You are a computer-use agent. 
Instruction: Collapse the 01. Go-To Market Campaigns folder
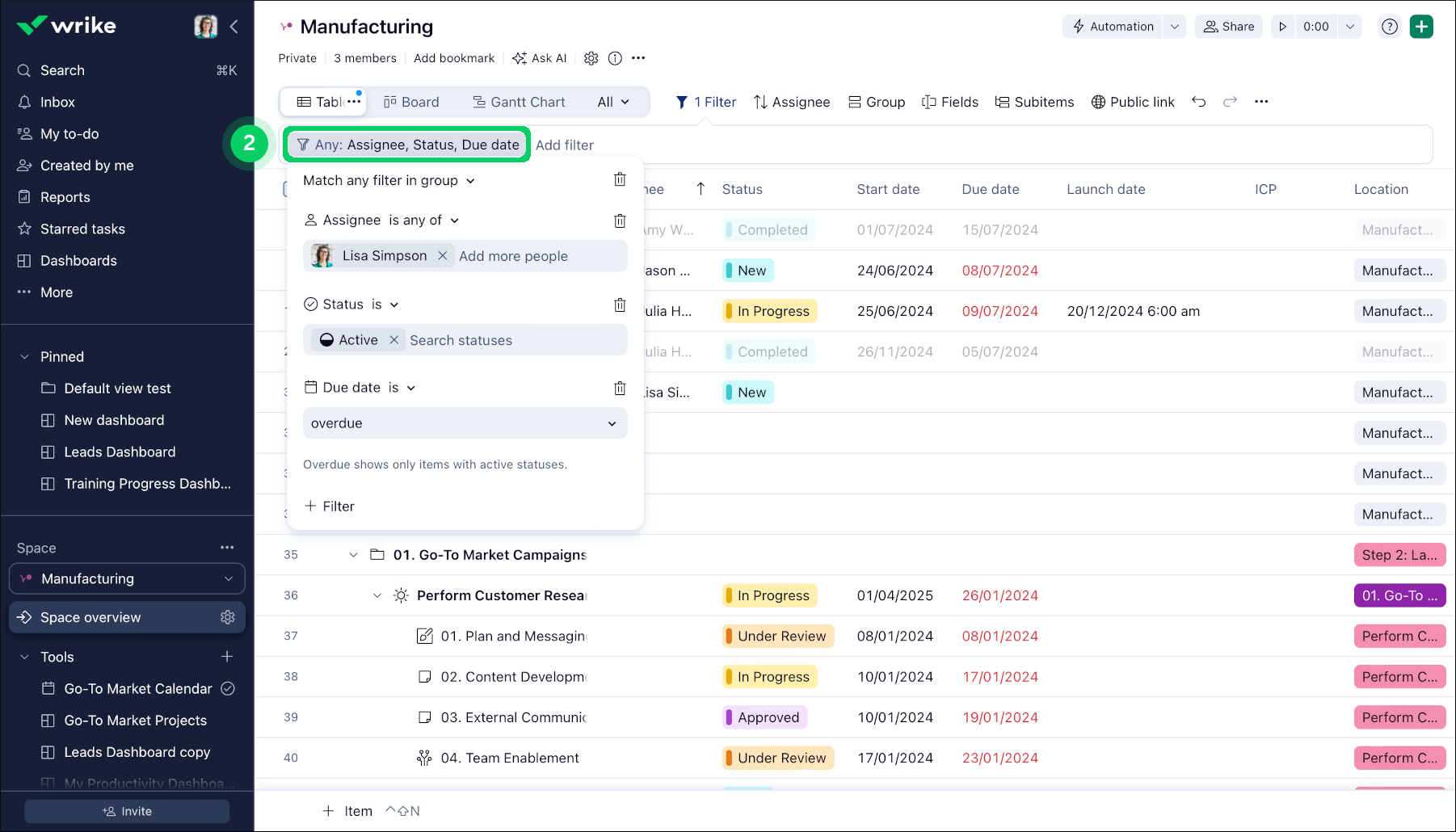pyautogui.click(x=353, y=555)
